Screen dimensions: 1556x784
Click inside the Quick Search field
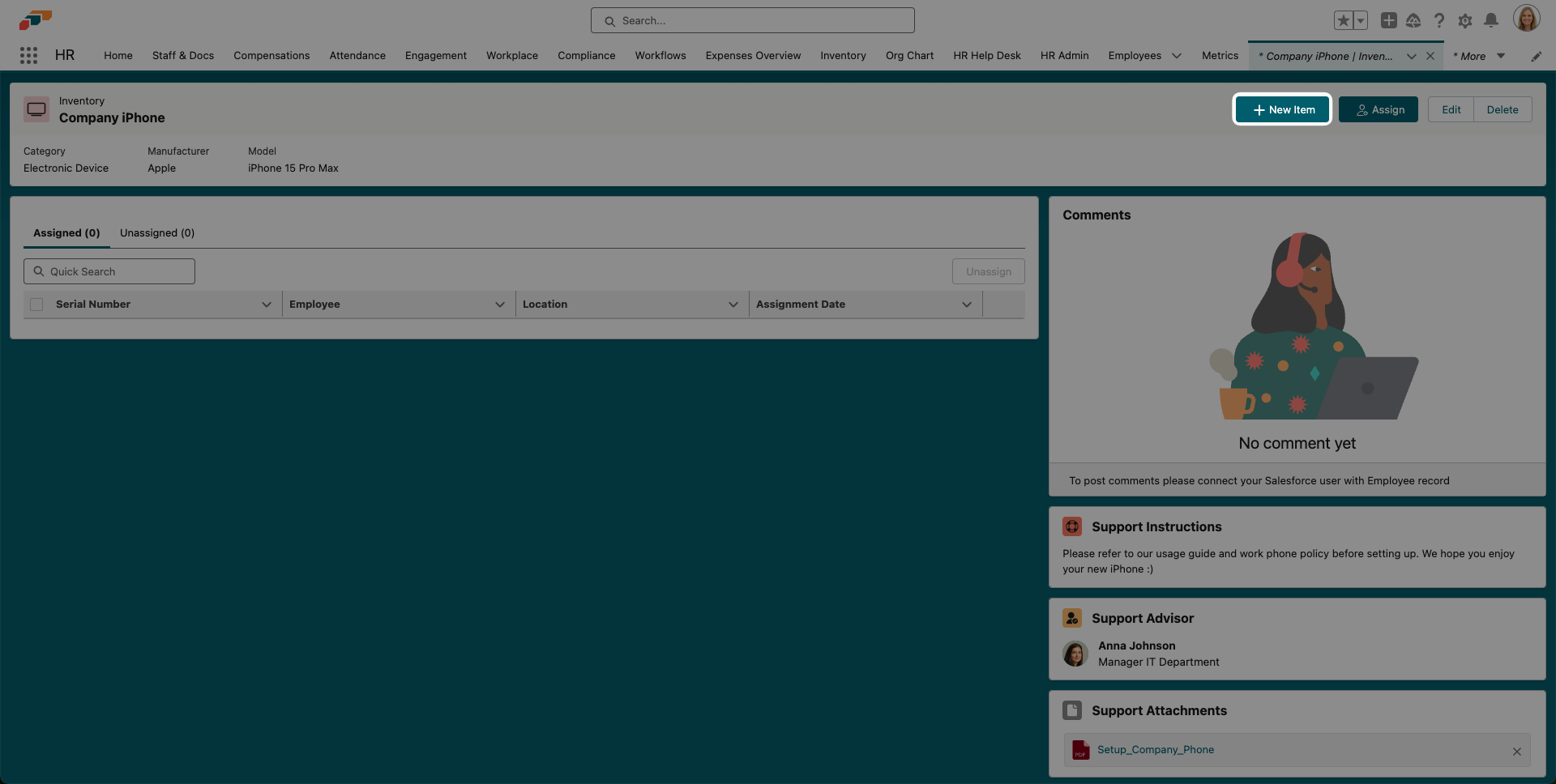(109, 271)
